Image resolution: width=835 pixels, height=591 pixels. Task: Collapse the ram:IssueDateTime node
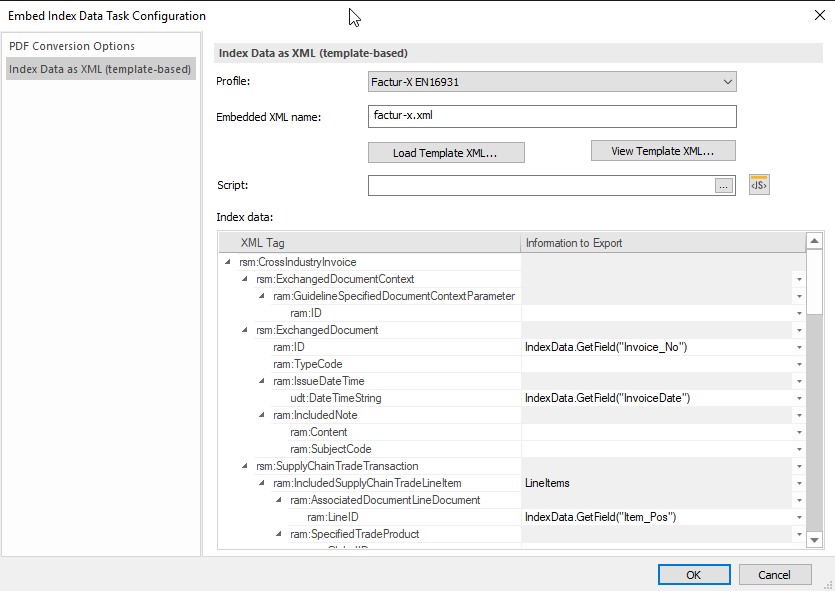pos(260,381)
